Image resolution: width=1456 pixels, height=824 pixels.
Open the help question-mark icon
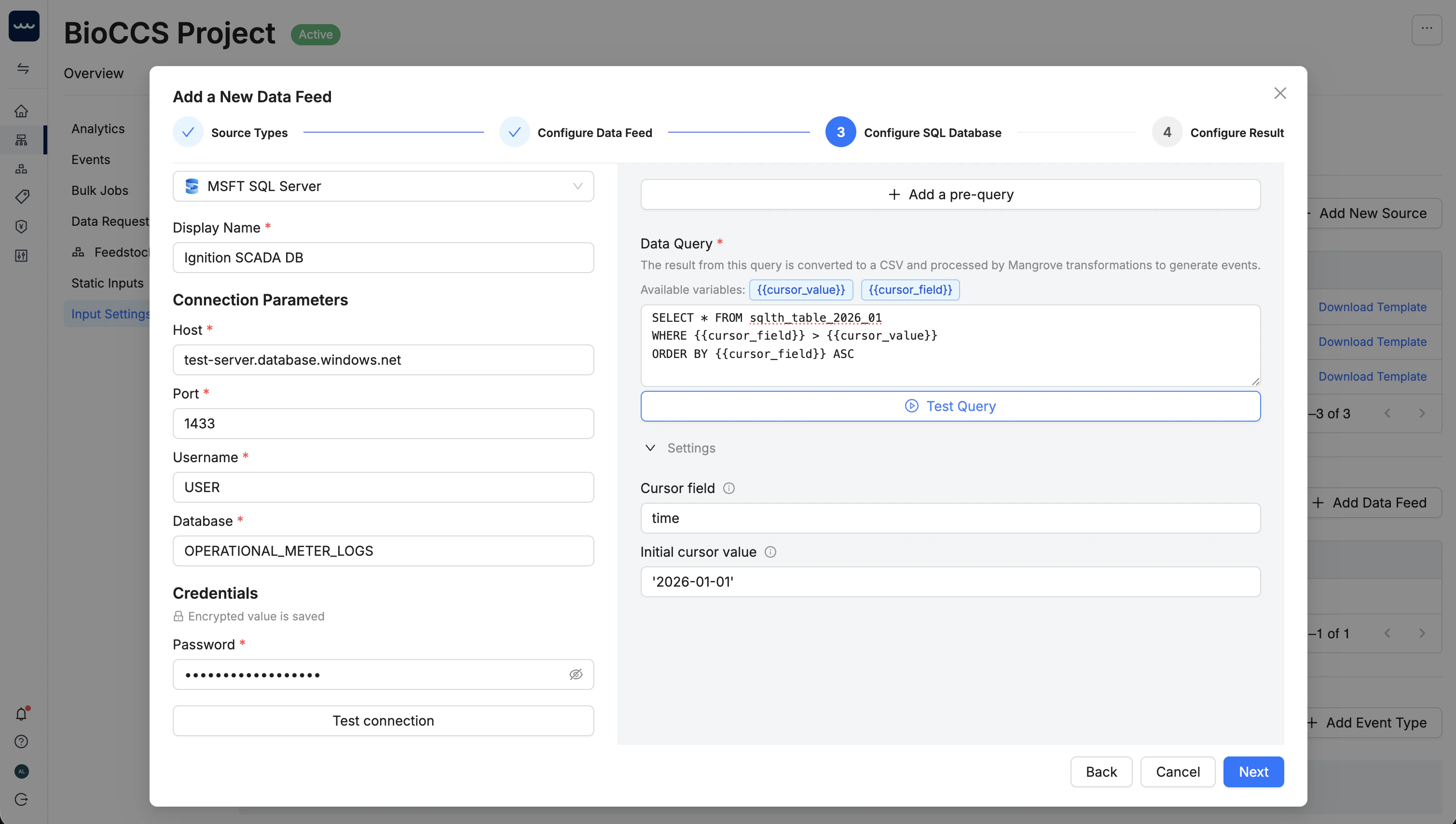click(22, 742)
